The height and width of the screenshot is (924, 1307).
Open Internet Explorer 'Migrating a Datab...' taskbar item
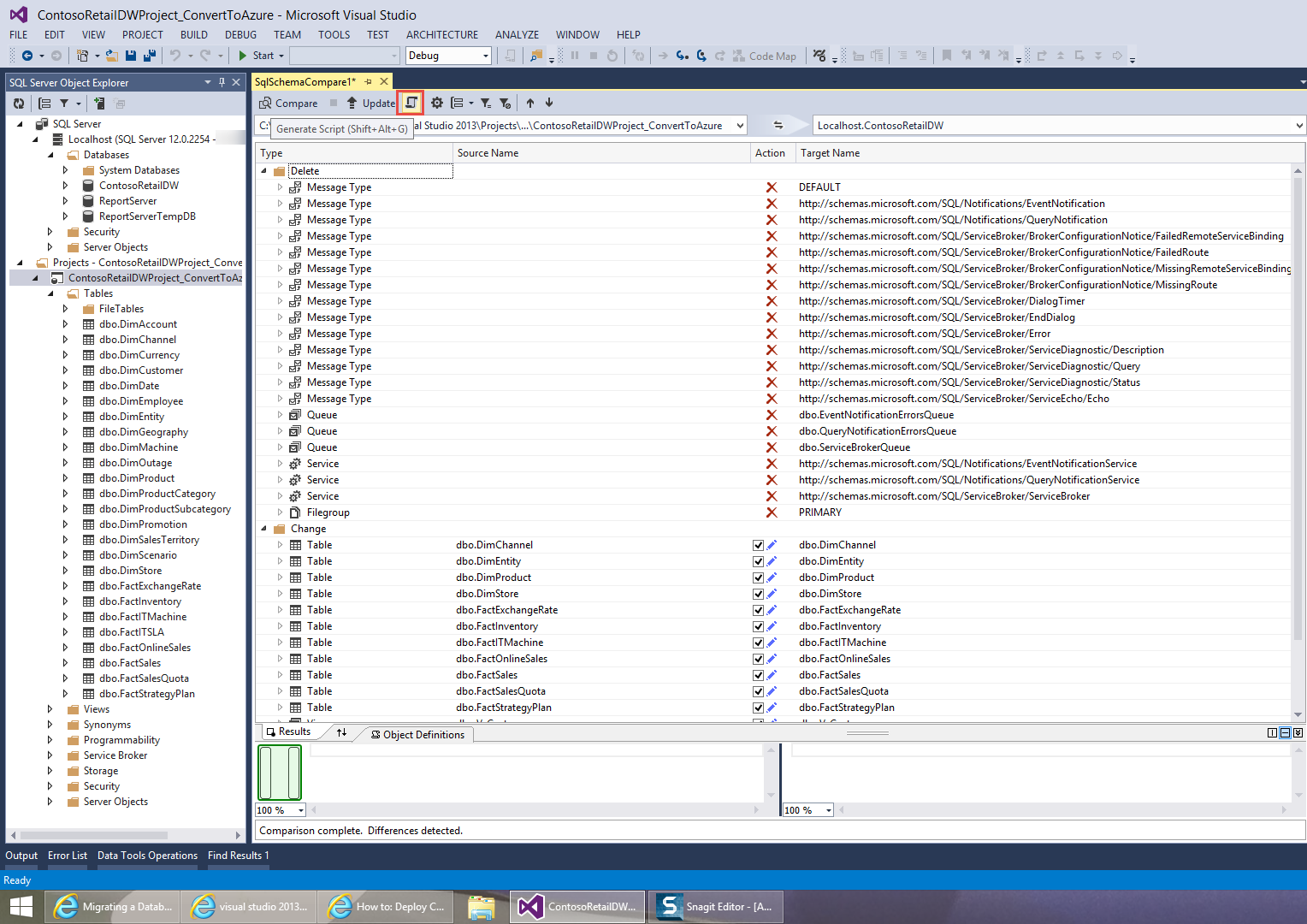coord(113,907)
